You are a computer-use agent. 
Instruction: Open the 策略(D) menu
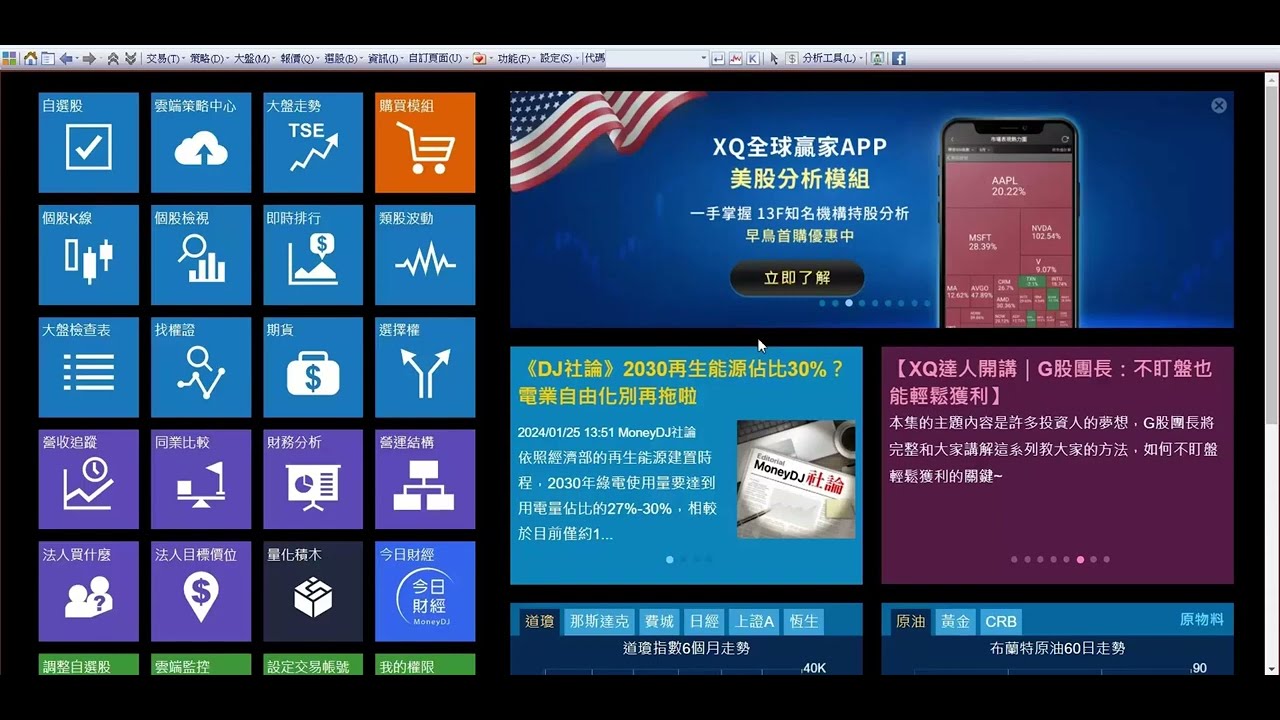coord(207,59)
